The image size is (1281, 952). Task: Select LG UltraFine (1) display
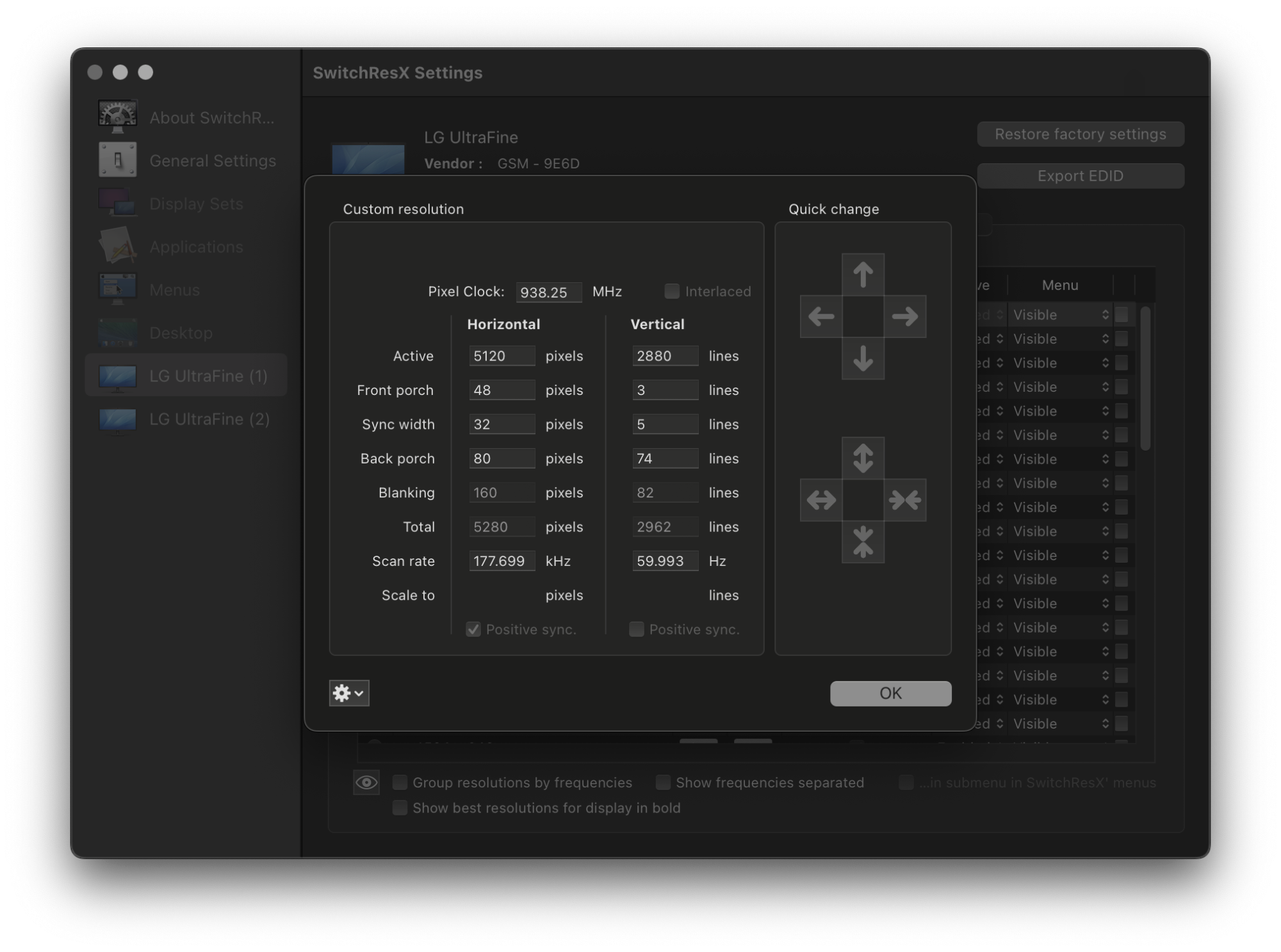point(186,376)
